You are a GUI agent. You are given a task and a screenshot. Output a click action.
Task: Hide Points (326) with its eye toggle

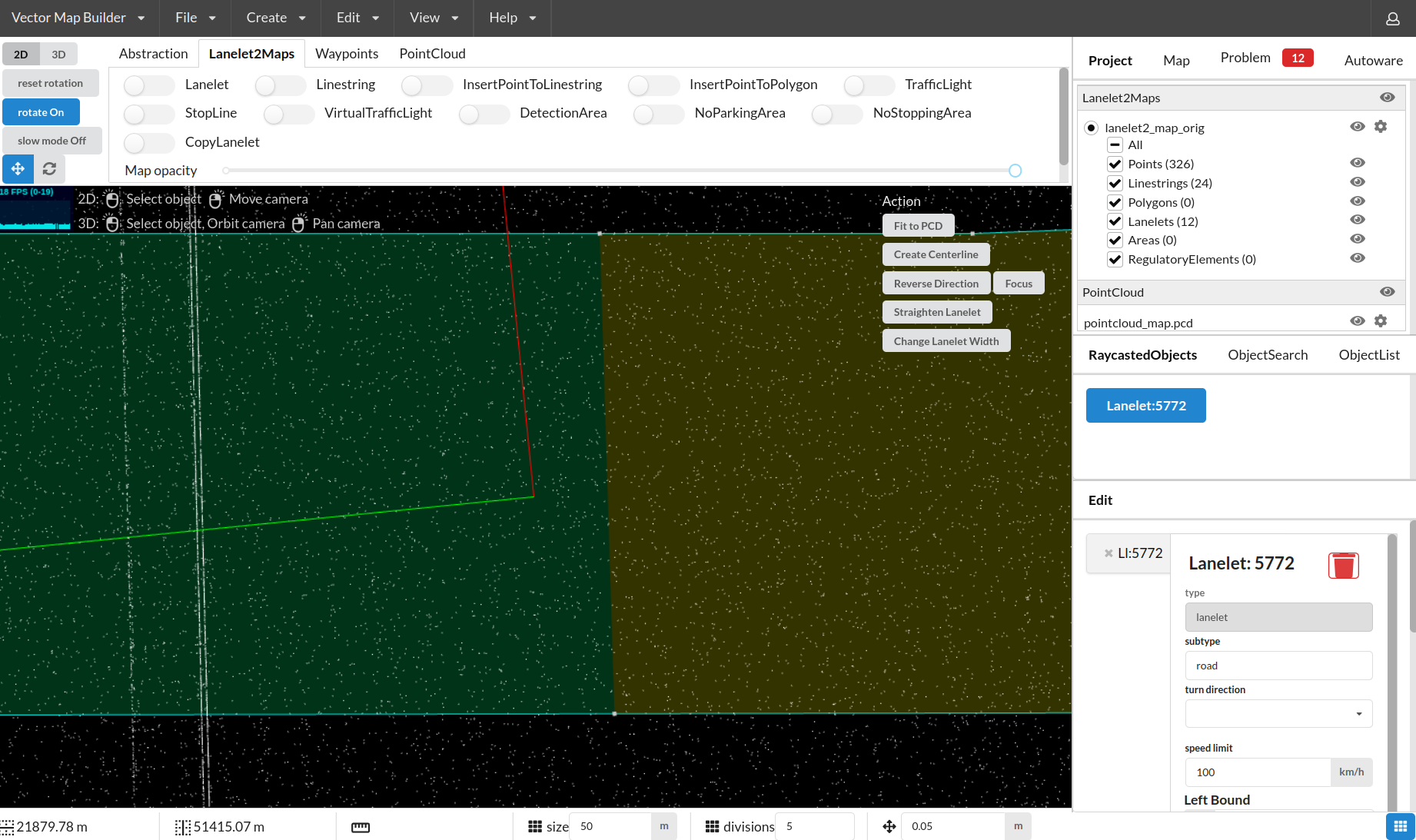pyautogui.click(x=1357, y=162)
